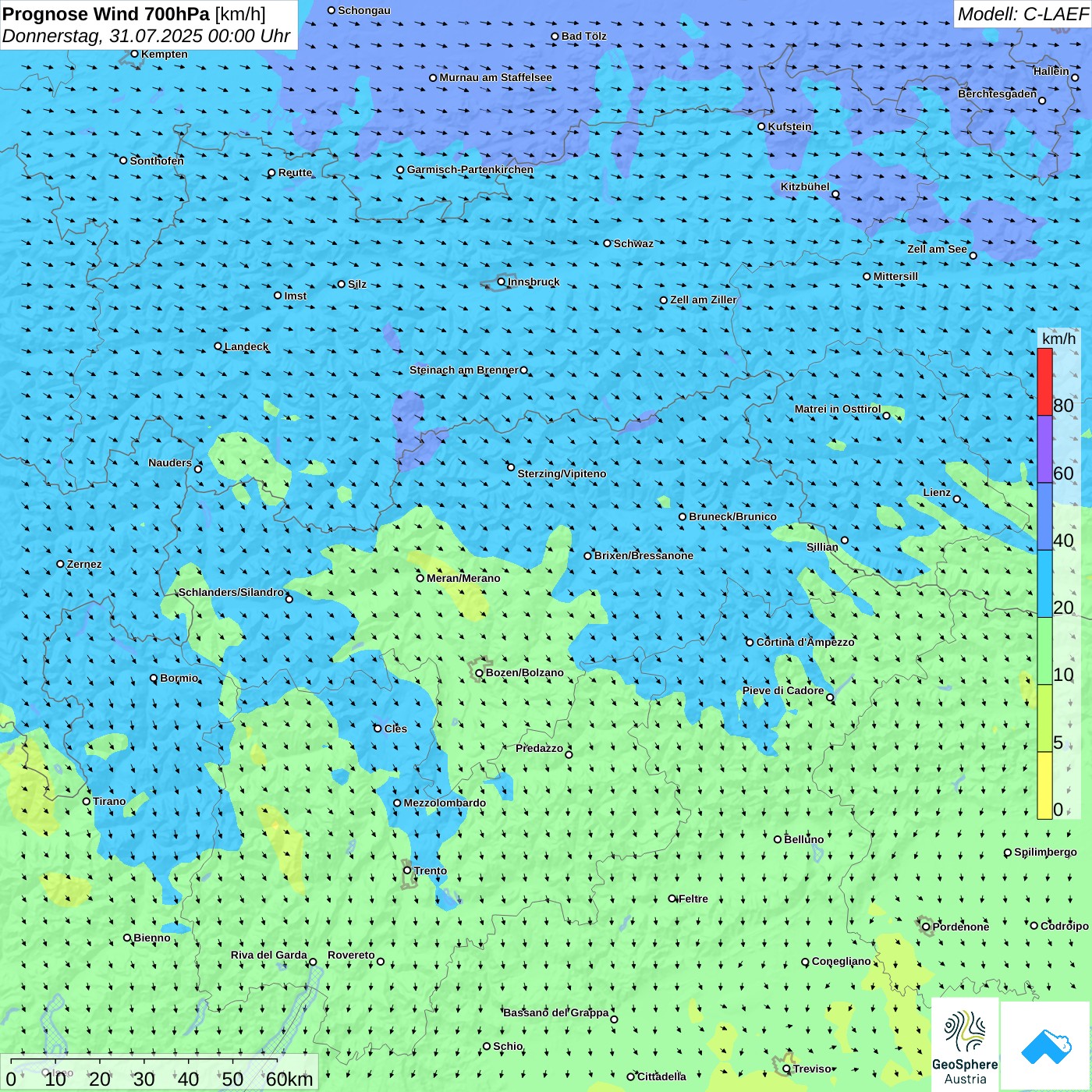Click the 'Murnau am Staffelsee' label
The image size is (1092, 1092).
click(x=495, y=77)
